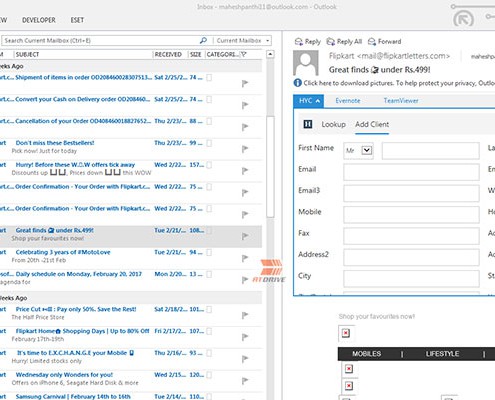This screenshot has width=495, height=400.
Task: Flag the Celebrating 3 years of #MotoLove email
Action: point(245,258)
